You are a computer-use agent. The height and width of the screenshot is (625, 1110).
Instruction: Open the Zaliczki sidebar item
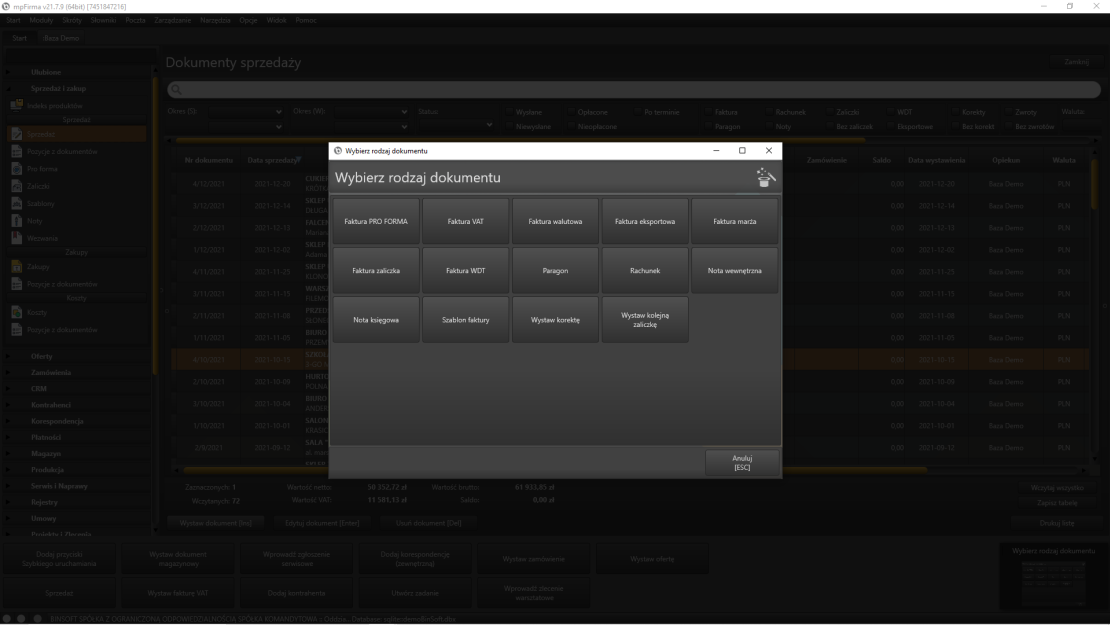tap(40, 185)
